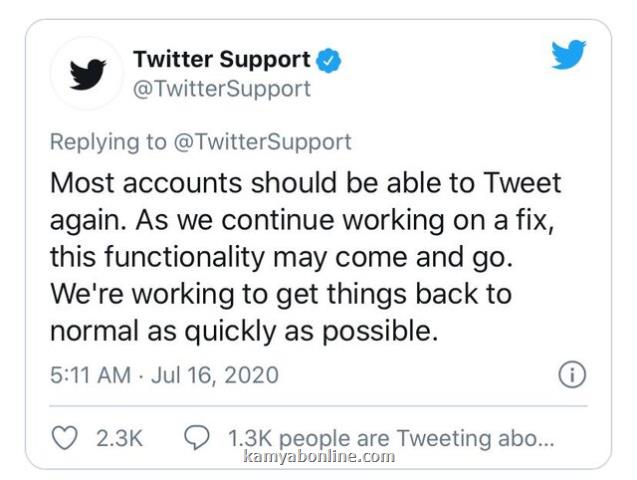The height and width of the screenshot is (480, 637).
Task: Open the circled info icon
Action: point(572,375)
